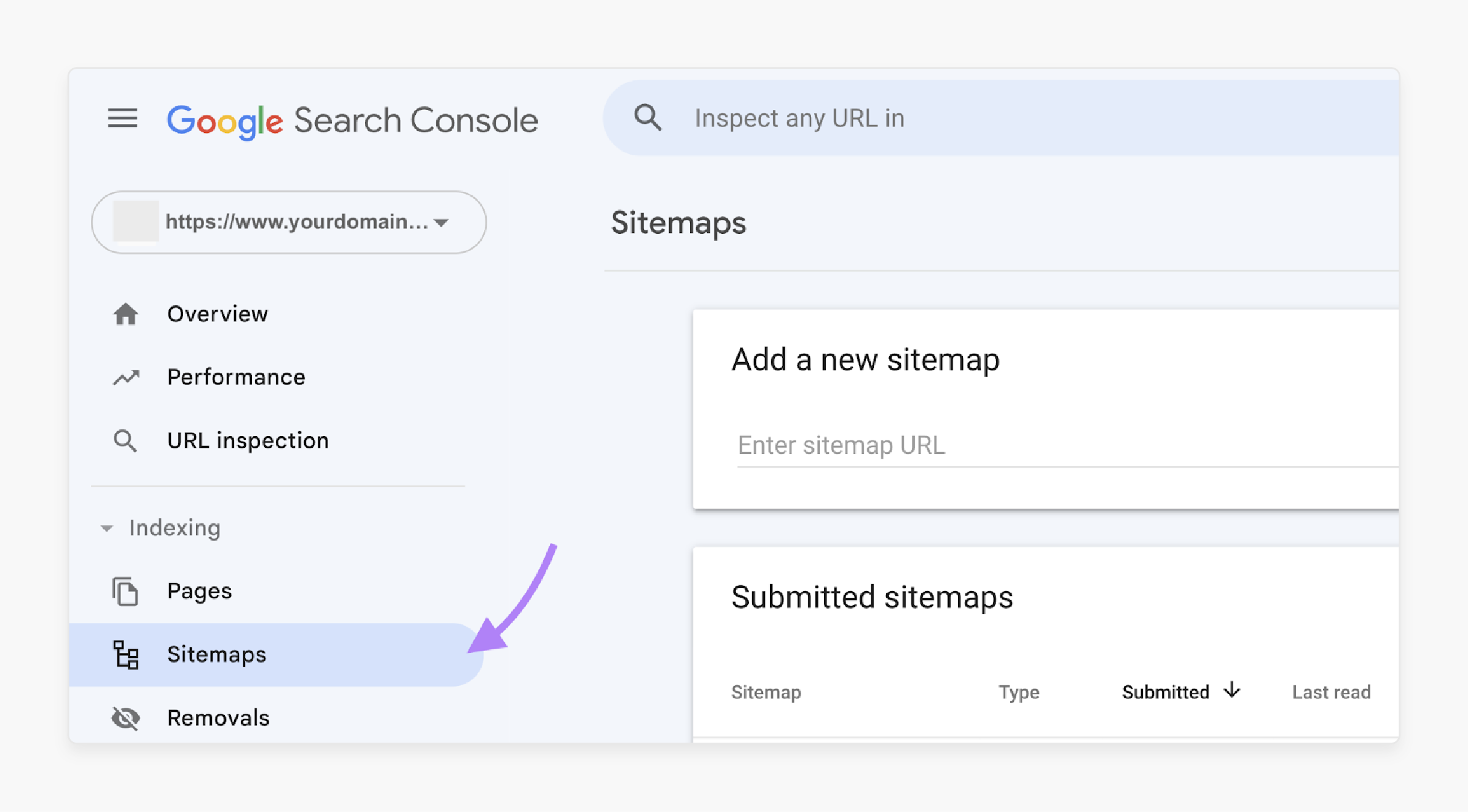Go to the Performance report
This screenshot has height=812, width=1468.
[236, 377]
